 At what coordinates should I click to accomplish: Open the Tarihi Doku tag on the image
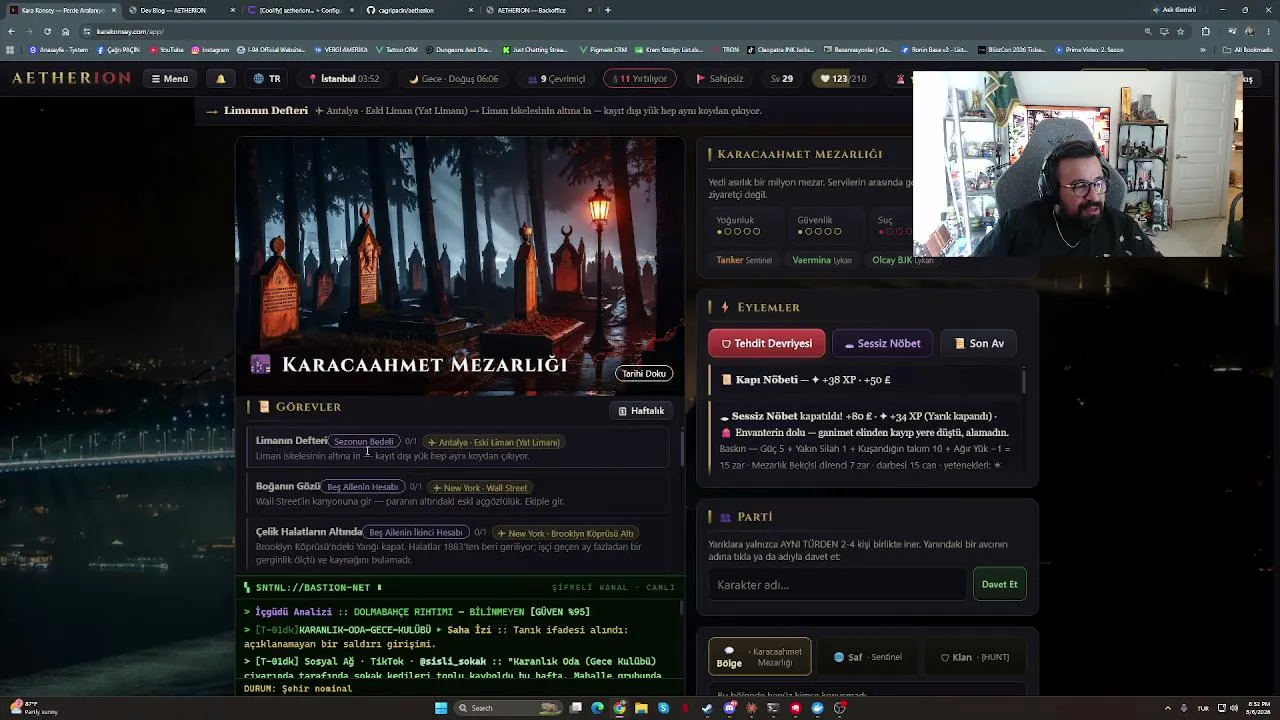[x=644, y=373]
